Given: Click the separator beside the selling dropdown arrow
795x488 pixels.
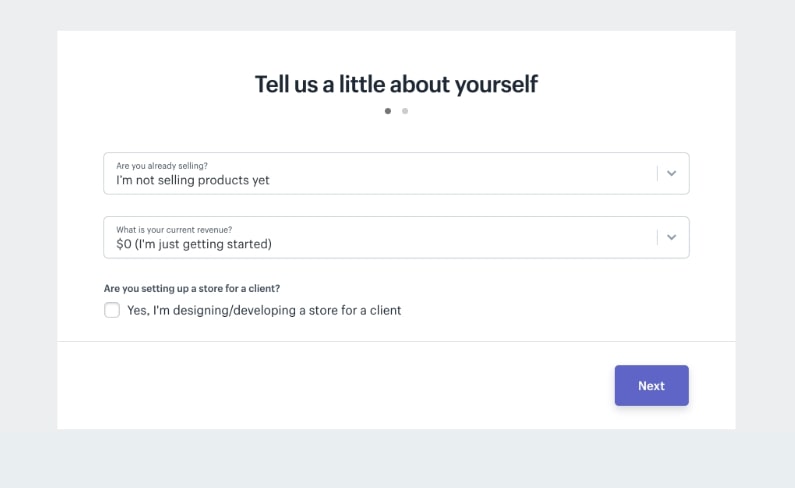Looking at the screenshot, I should 657,173.
